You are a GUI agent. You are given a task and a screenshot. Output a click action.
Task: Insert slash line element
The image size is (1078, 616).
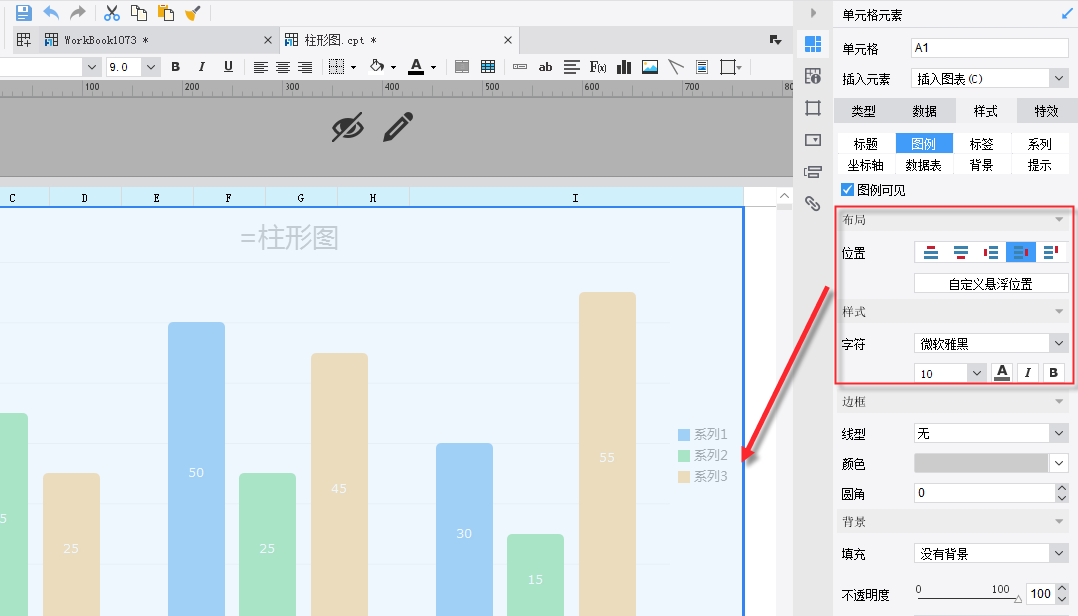pos(676,67)
